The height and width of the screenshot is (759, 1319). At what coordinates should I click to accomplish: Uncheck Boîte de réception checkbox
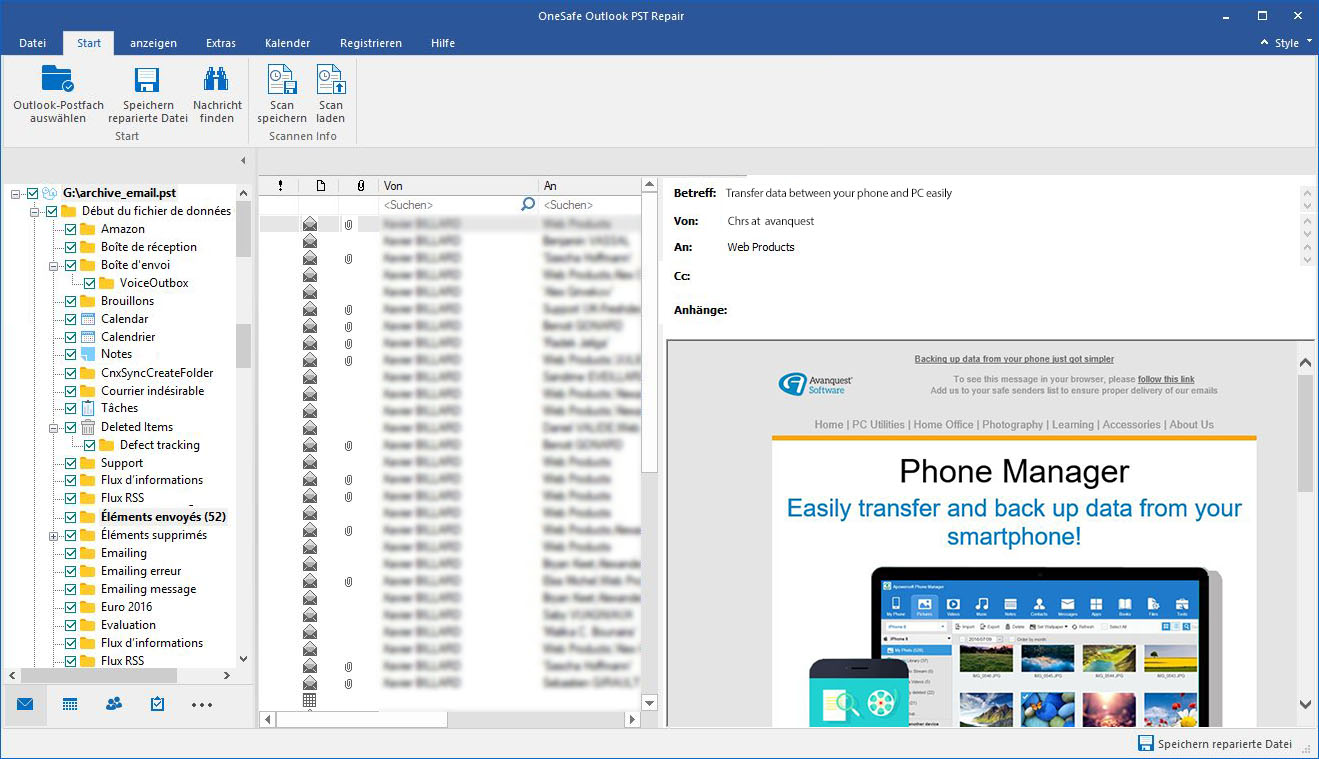(71, 247)
